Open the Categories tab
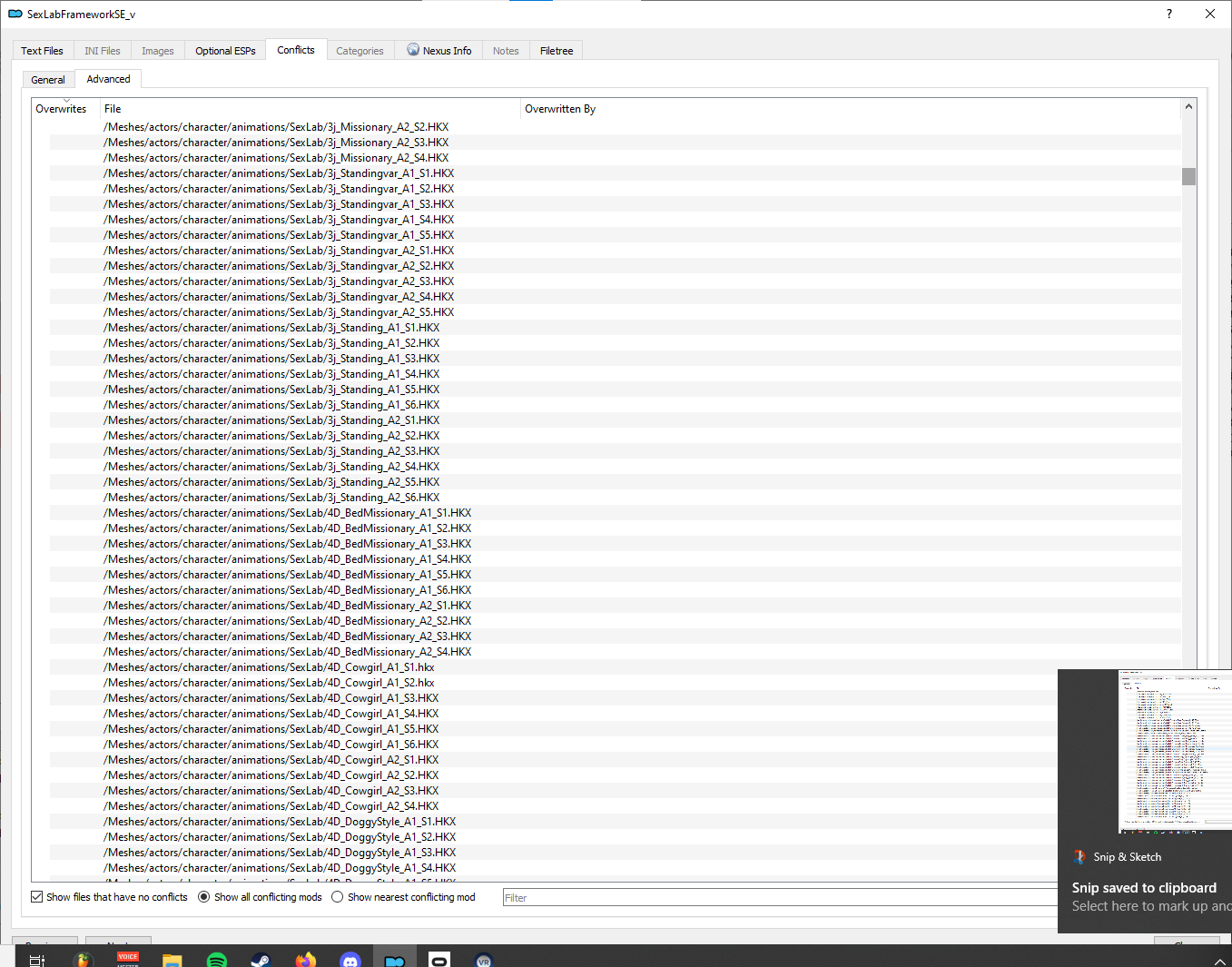 coord(360,51)
